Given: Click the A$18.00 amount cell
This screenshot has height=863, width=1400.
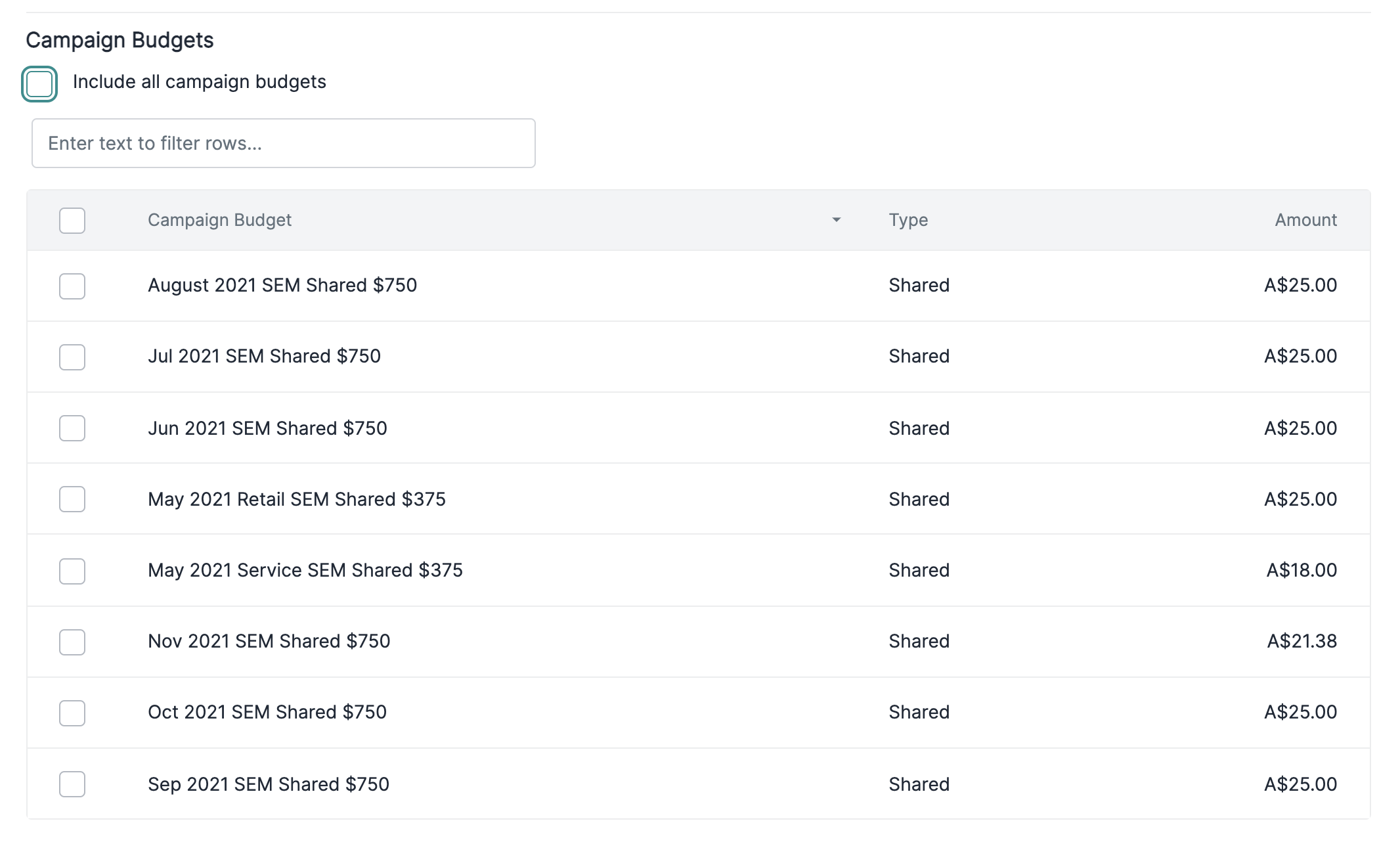Looking at the screenshot, I should coord(1302,570).
